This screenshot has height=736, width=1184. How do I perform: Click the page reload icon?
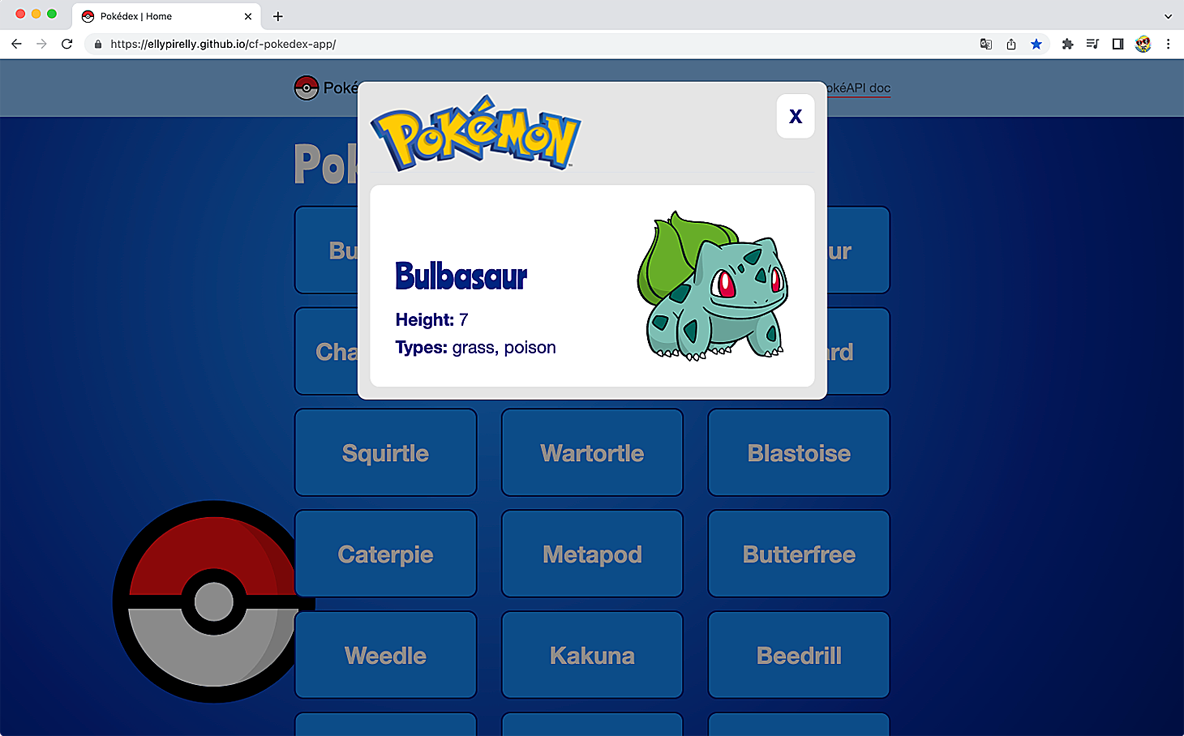tap(66, 44)
